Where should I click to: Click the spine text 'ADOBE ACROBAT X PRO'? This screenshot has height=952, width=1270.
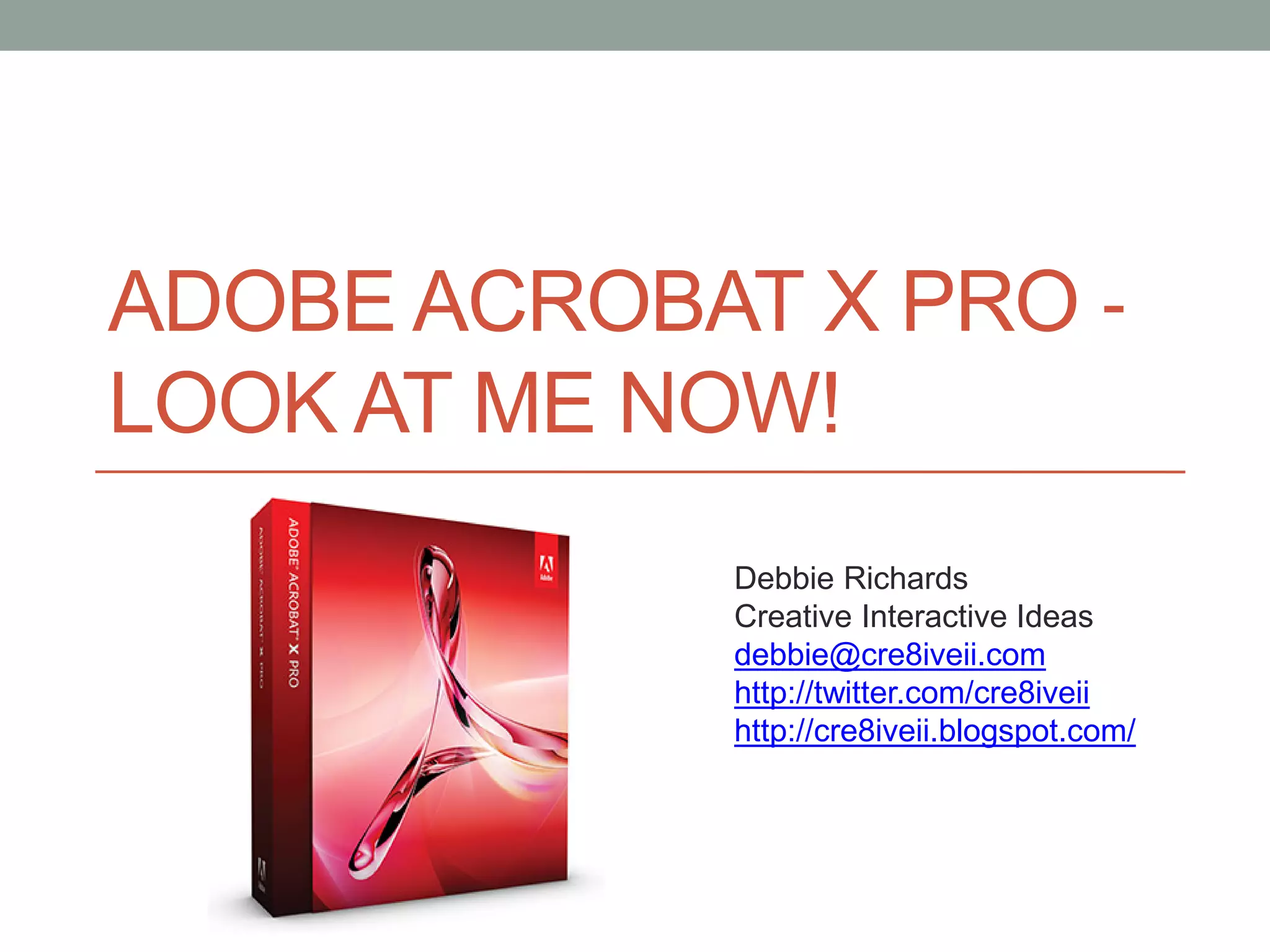click(x=294, y=603)
